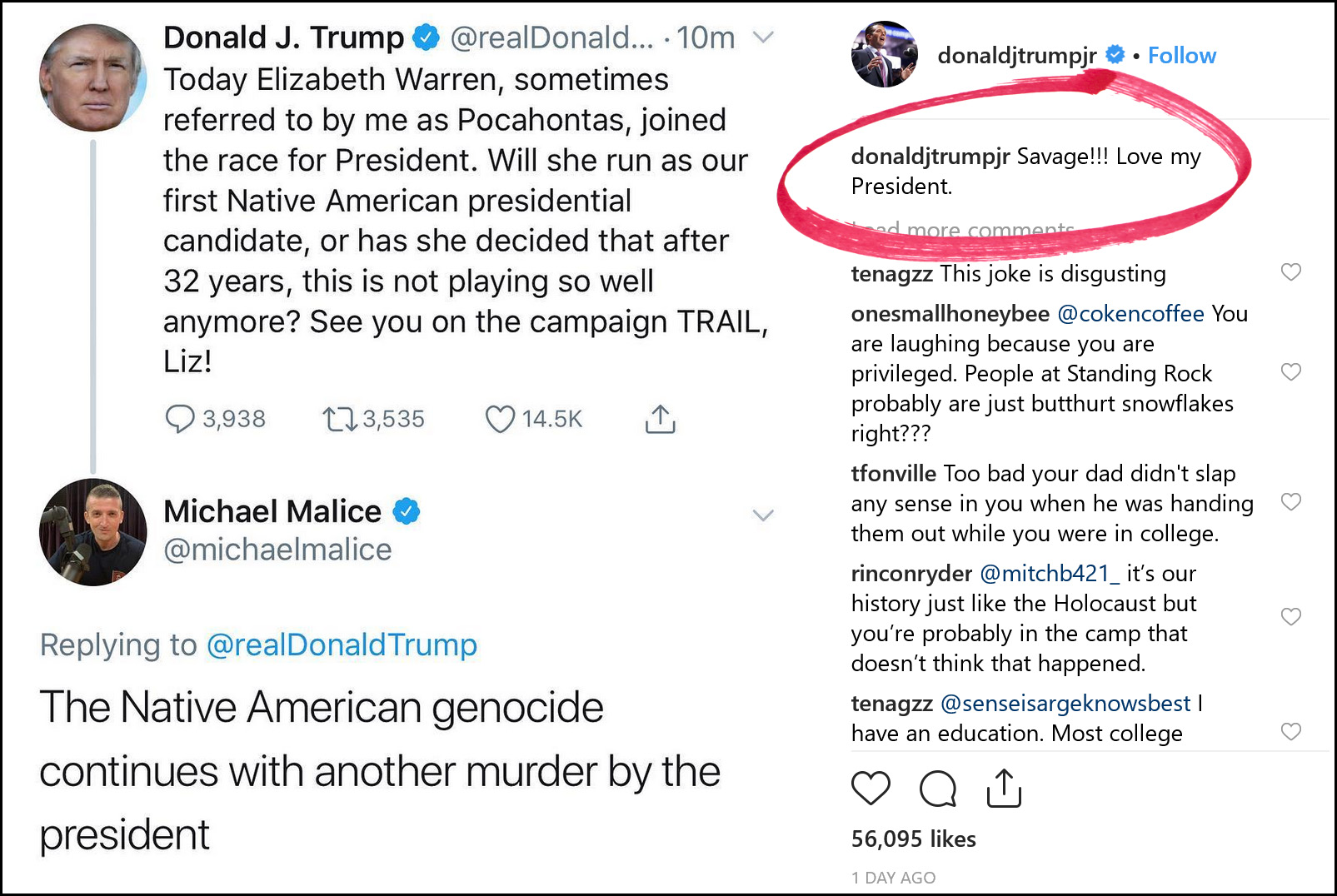Screen dimensions: 1337x896
Task: Click the donaldjtrumpjr Instagram avatar
Action: (884, 55)
